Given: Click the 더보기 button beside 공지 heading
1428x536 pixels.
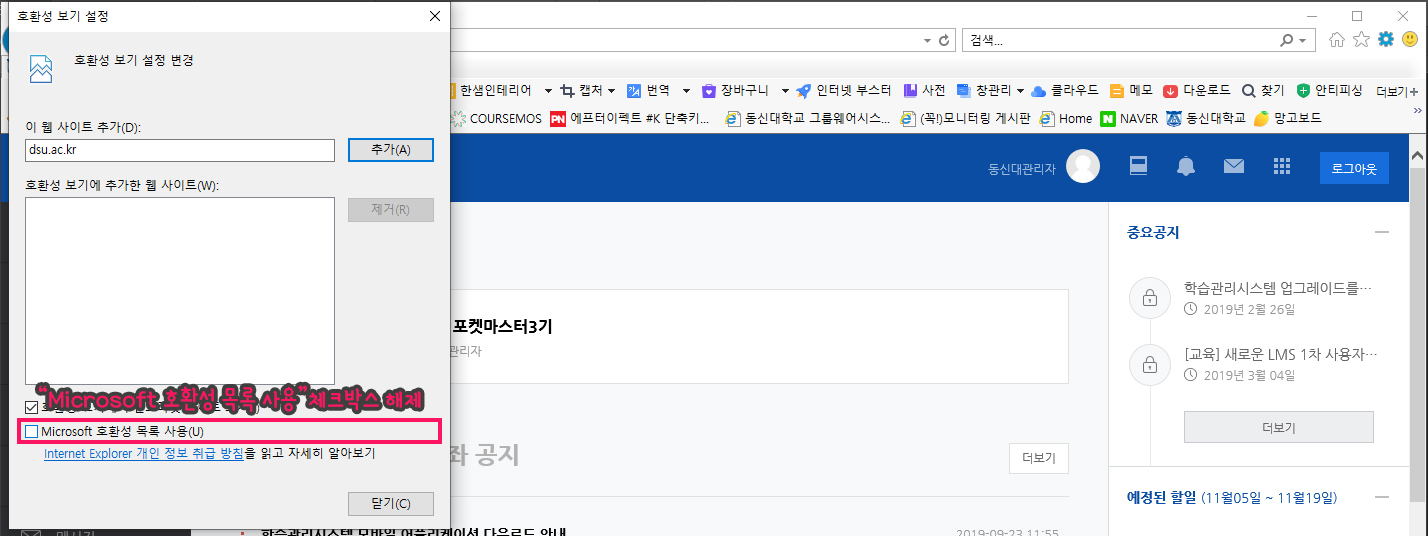Looking at the screenshot, I should pyautogui.click(x=1039, y=458).
